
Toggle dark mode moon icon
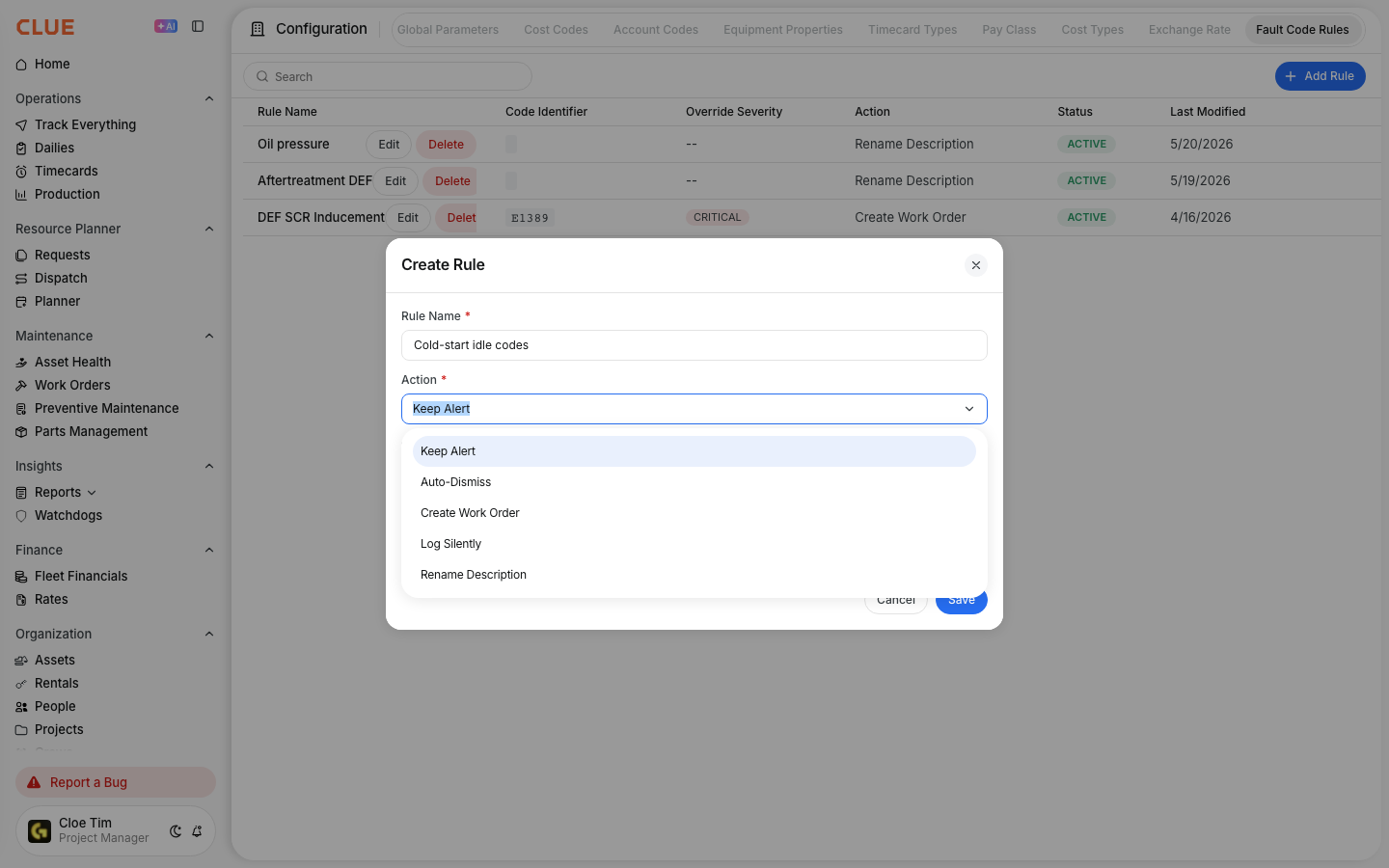point(176,830)
